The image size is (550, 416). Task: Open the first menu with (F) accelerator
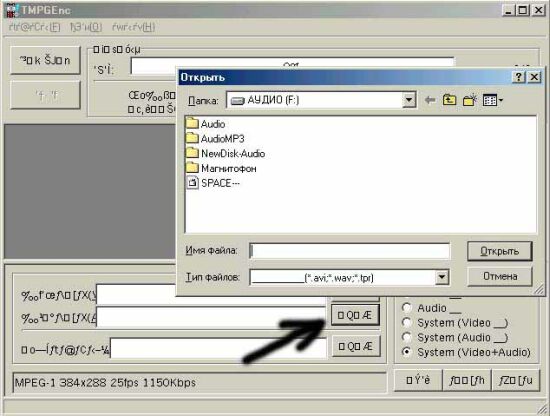34,27
